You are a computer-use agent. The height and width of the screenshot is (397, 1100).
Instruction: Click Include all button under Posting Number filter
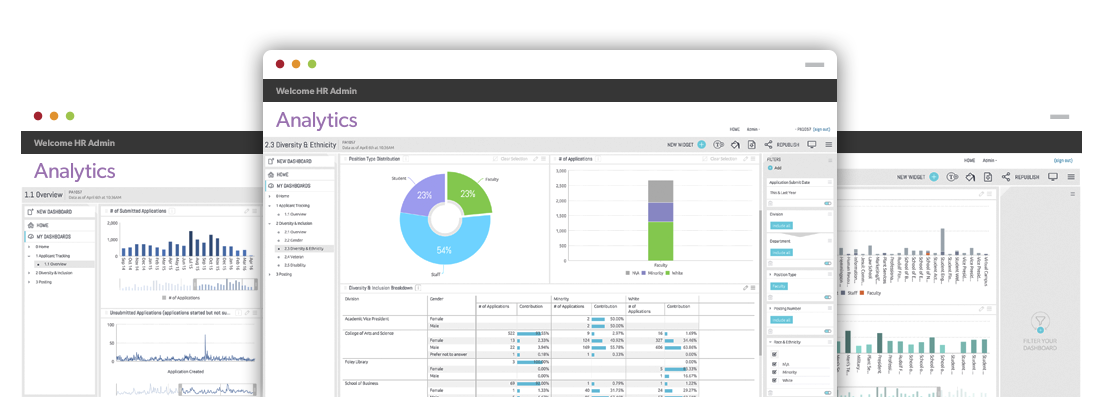781,320
